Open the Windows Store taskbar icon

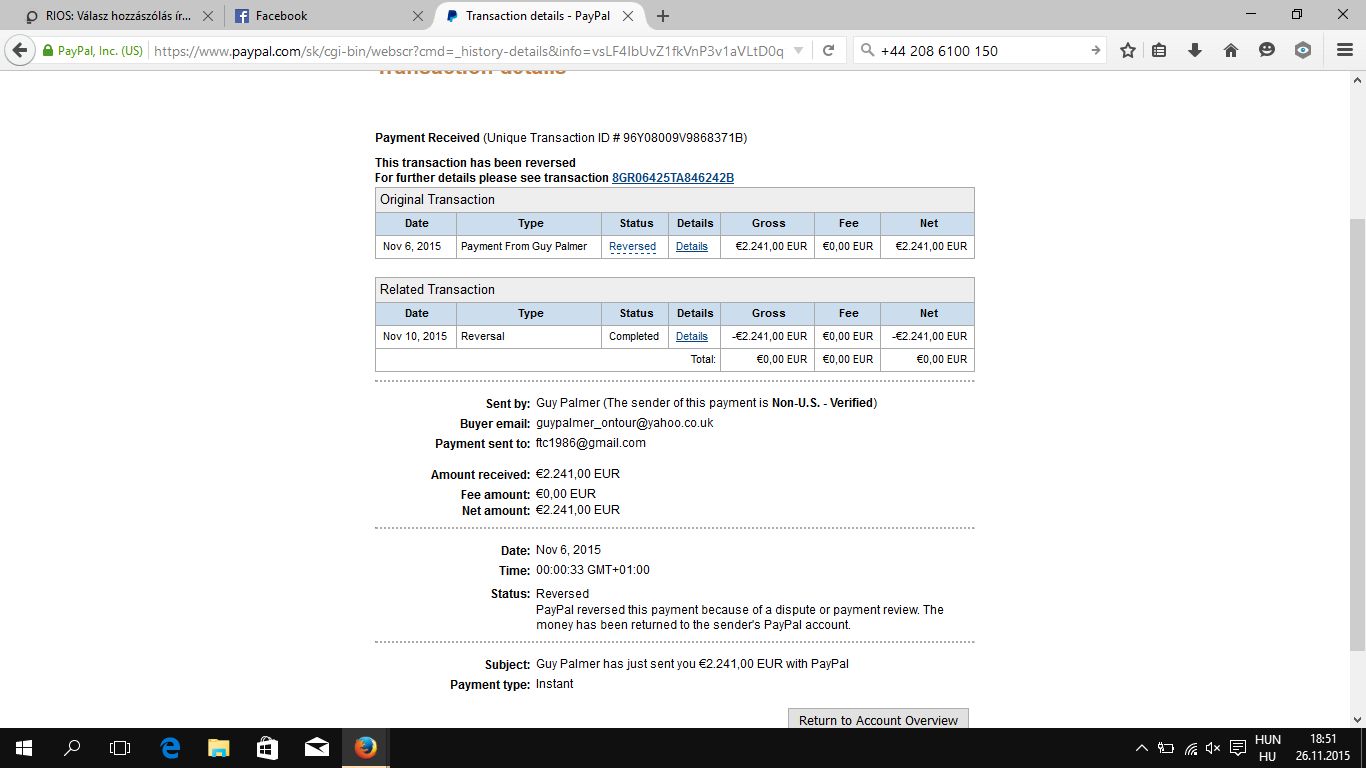267,748
